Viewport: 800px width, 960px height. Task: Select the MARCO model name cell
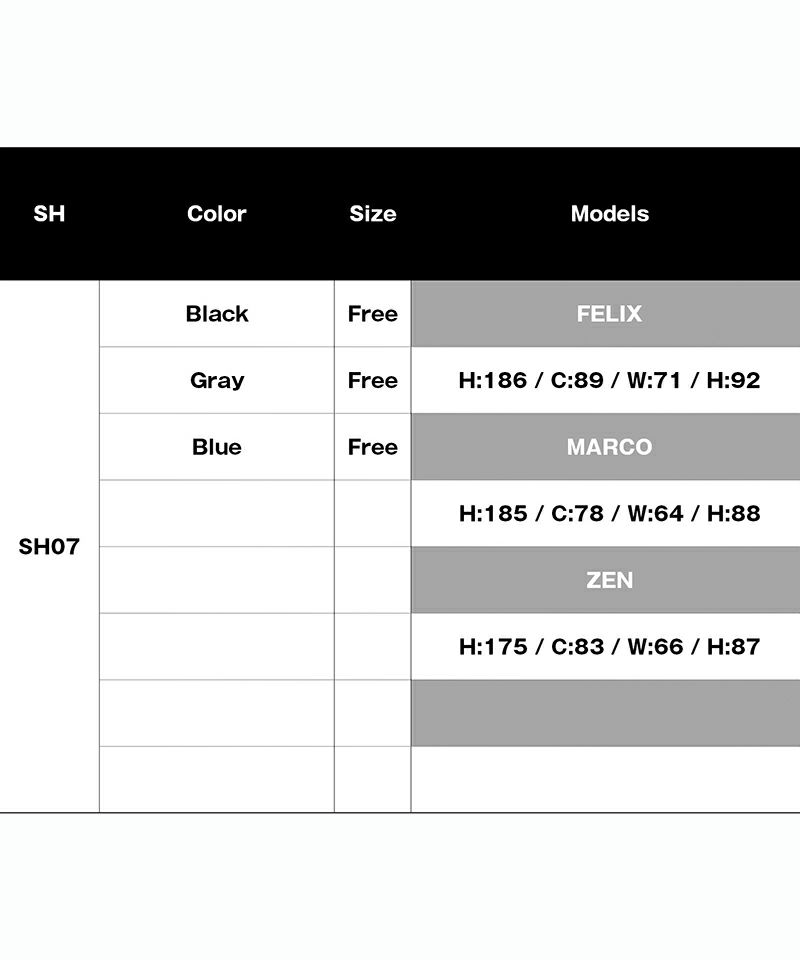pyautogui.click(x=609, y=447)
